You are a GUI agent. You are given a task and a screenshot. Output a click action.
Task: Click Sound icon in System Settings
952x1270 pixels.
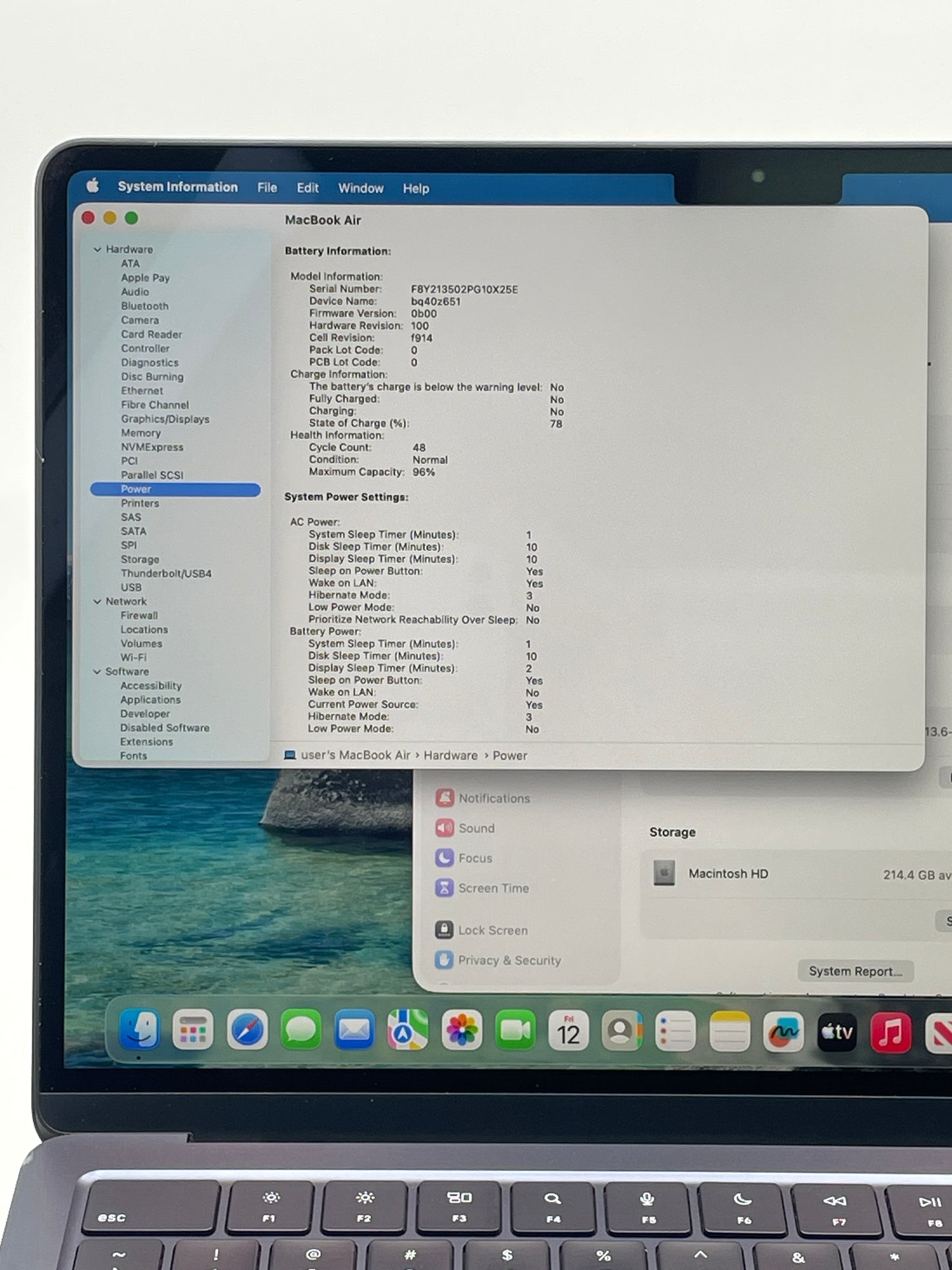click(445, 828)
